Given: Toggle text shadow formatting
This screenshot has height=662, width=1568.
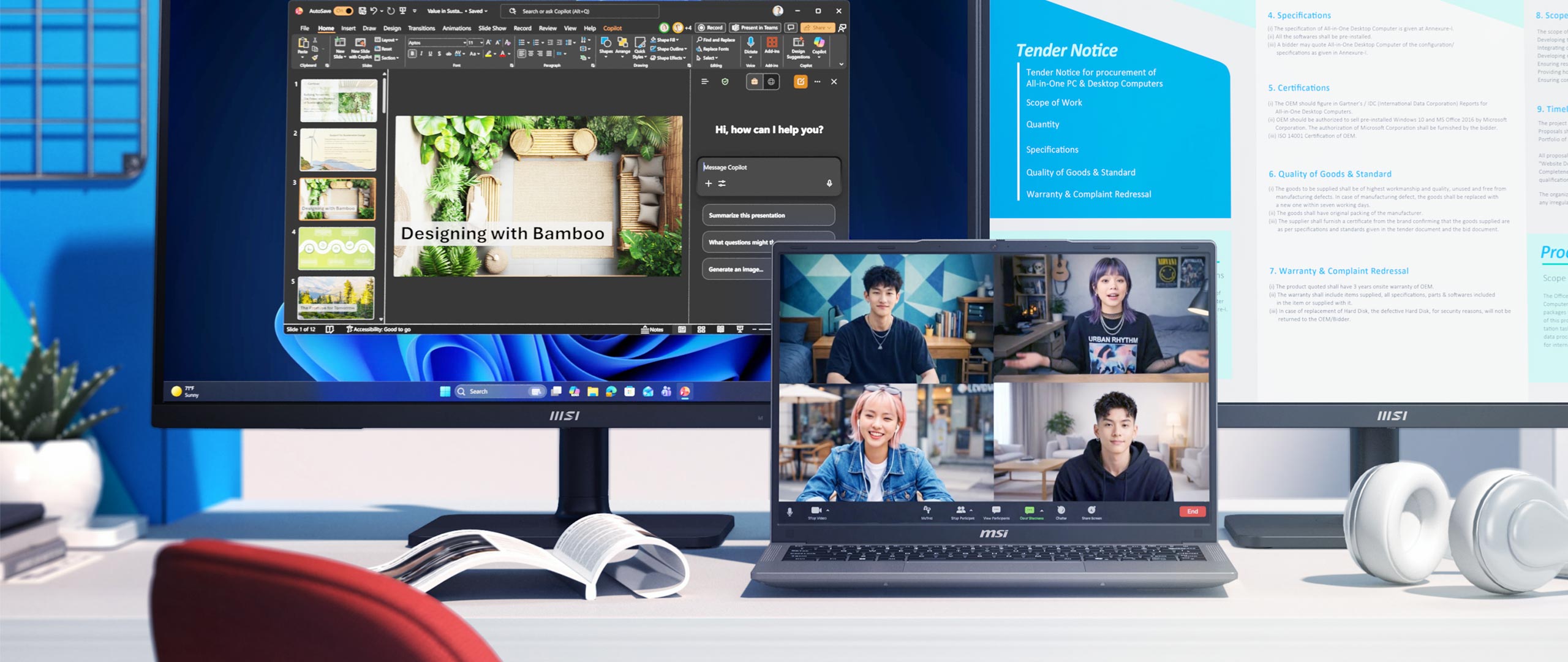Looking at the screenshot, I should point(439,54).
